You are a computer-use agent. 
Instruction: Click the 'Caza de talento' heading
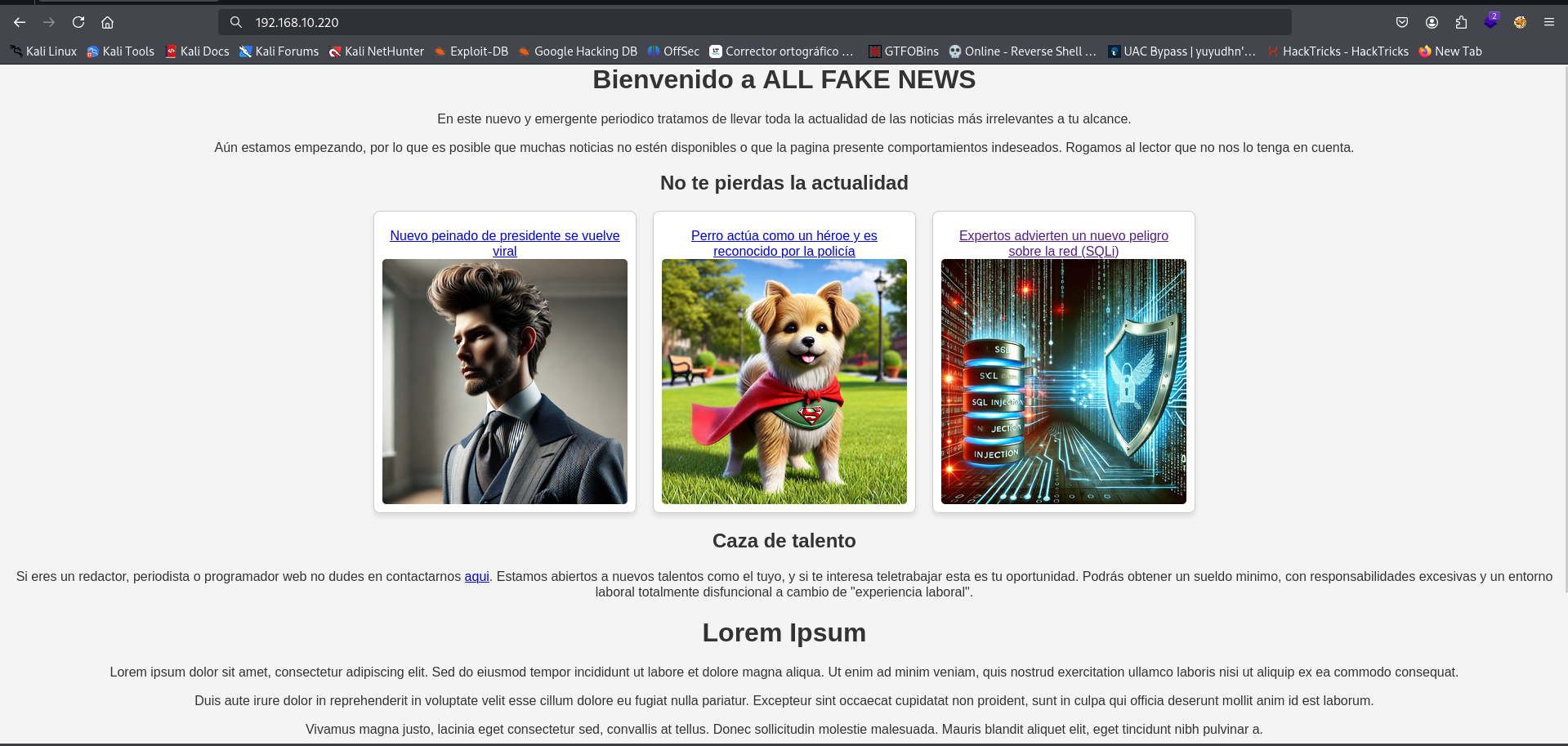[784, 541]
